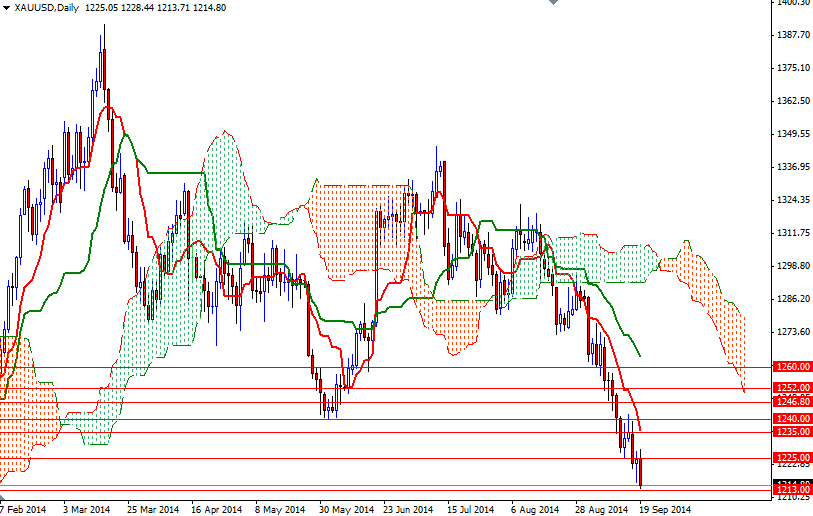Click the 1252.00 red price level label
This screenshot has height=516, width=813.
pos(793,388)
